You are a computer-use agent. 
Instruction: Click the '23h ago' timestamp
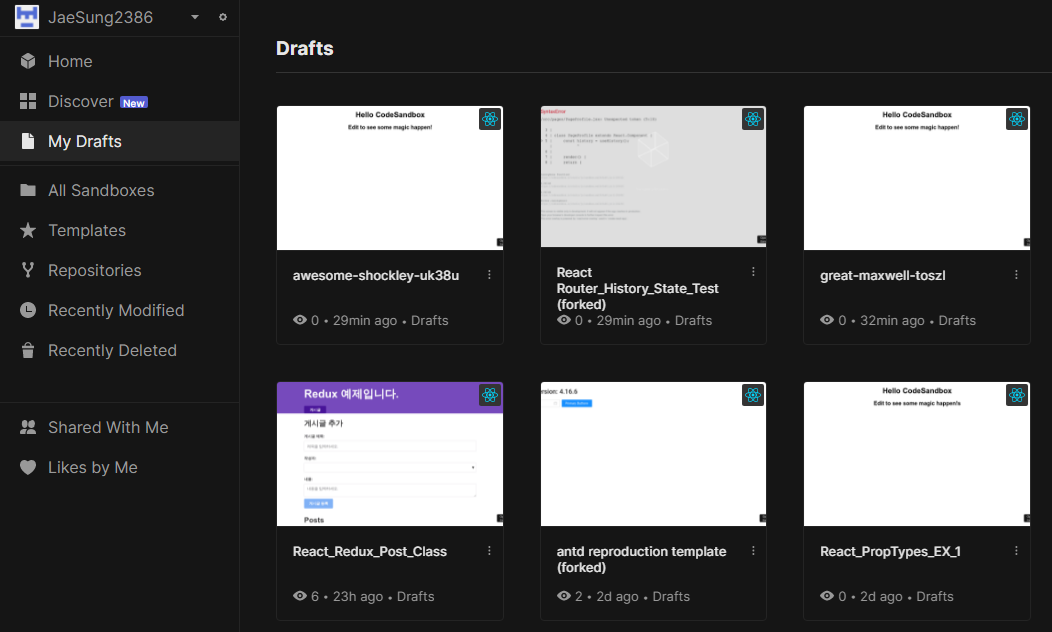[358, 596]
